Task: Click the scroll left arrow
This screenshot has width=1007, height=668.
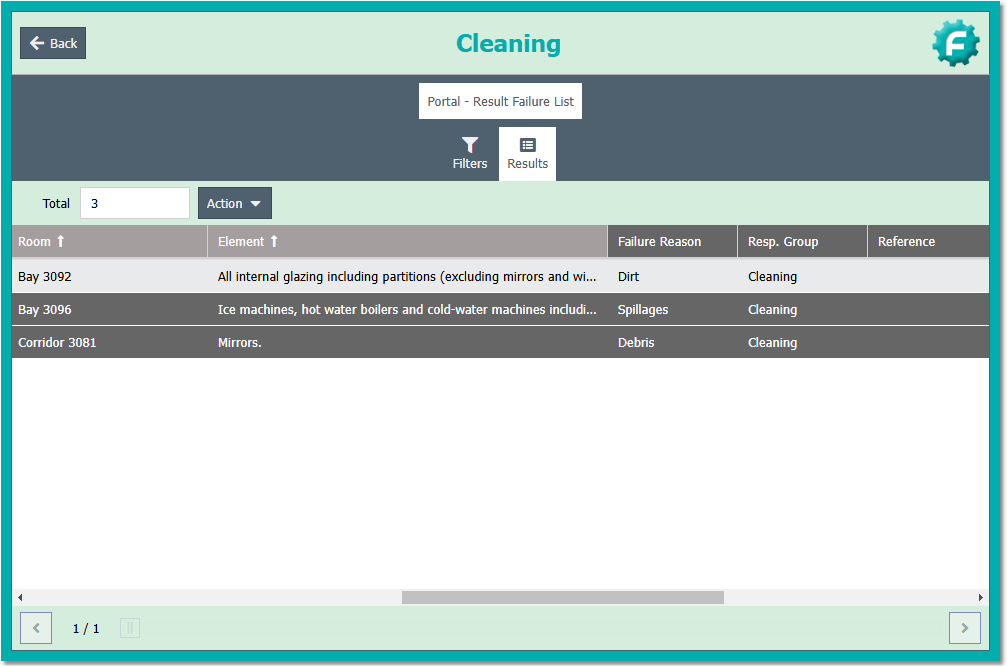Action: [20, 597]
